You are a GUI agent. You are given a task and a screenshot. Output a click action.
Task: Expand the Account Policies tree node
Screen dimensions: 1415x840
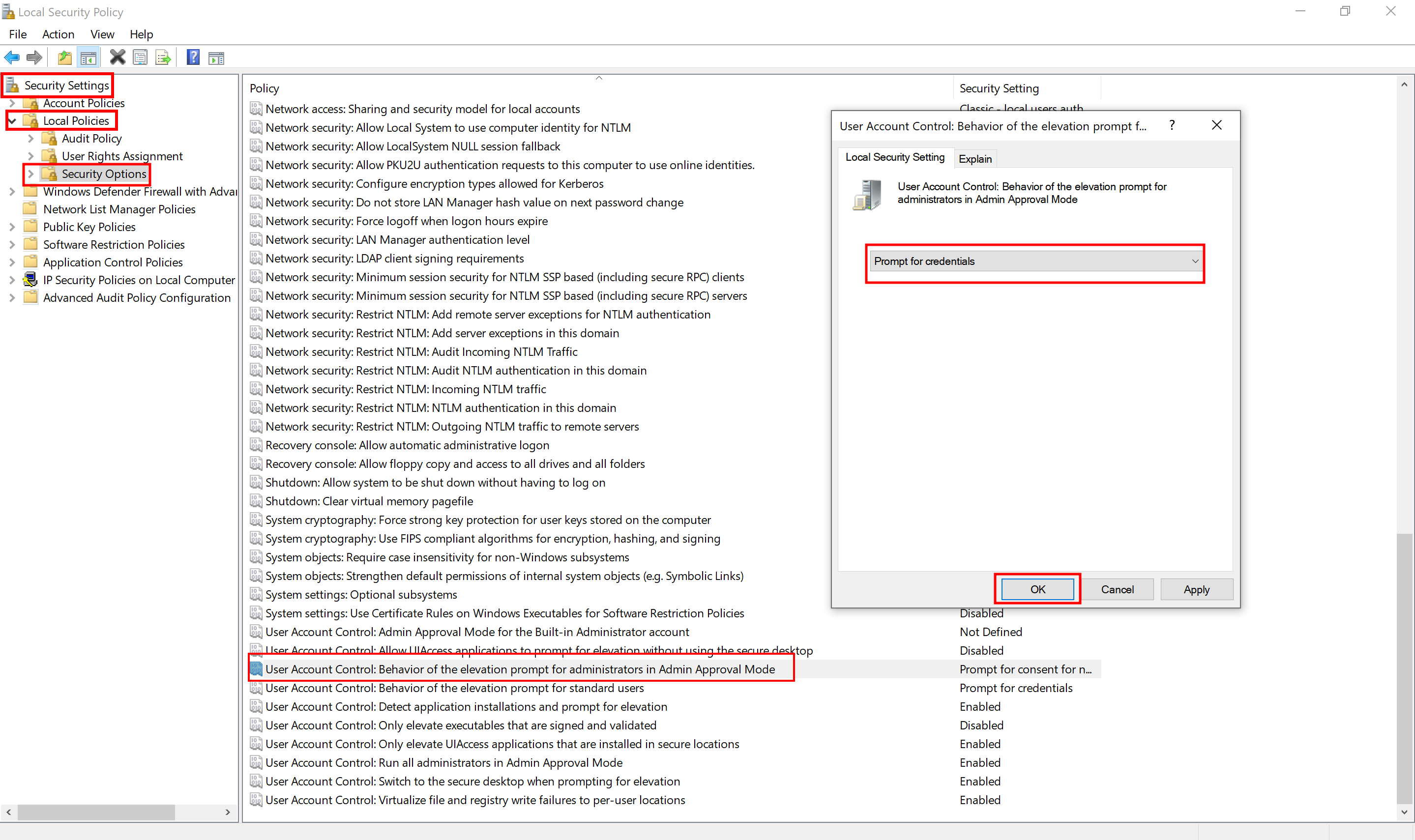click(x=12, y=103)
